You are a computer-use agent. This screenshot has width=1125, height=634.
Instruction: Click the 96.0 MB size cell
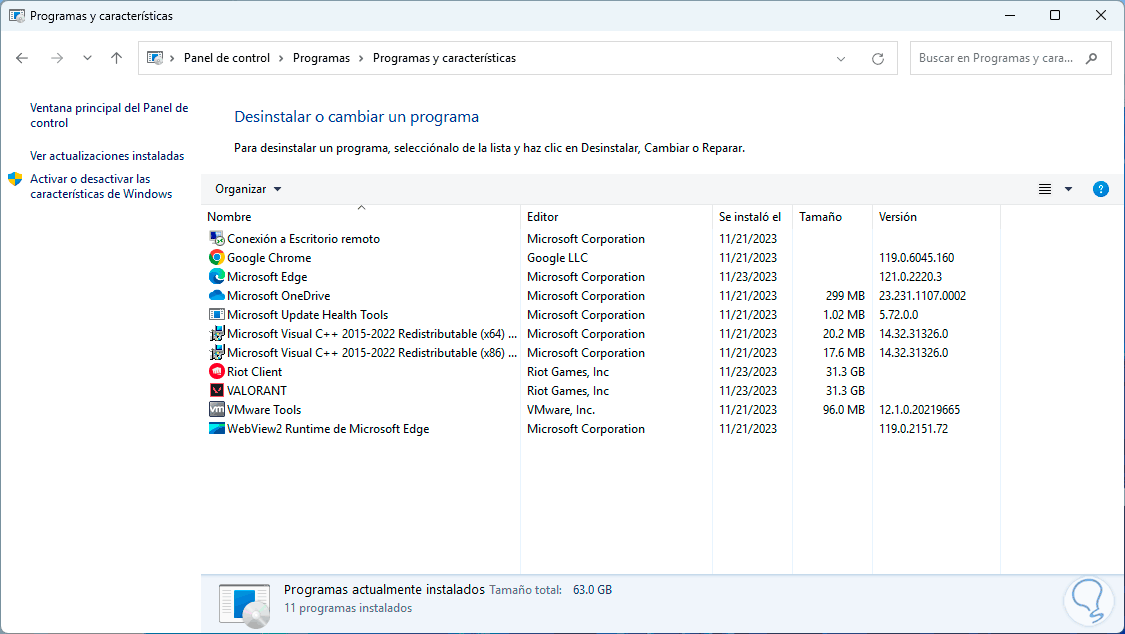coord(844,410)
